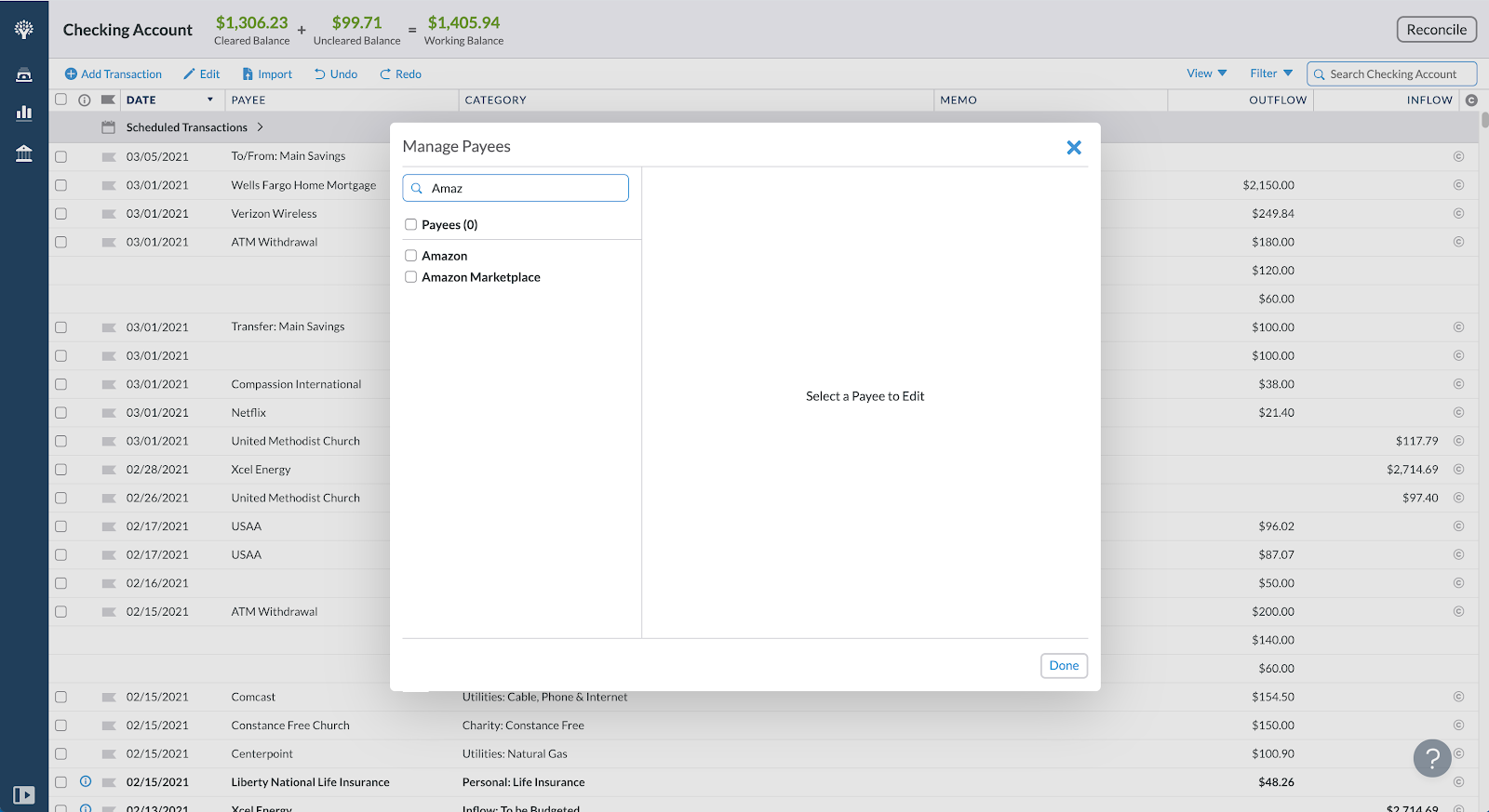Open the View dropdown menu
This screenshot has width=1489, height=812.
(1207, 73)
